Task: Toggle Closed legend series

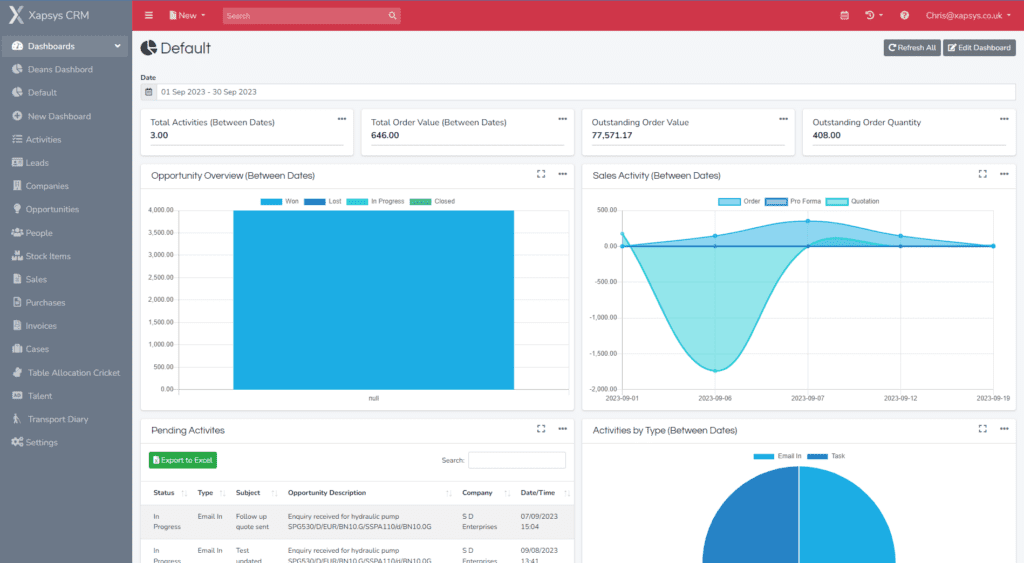Action: (x=432, y=201)
